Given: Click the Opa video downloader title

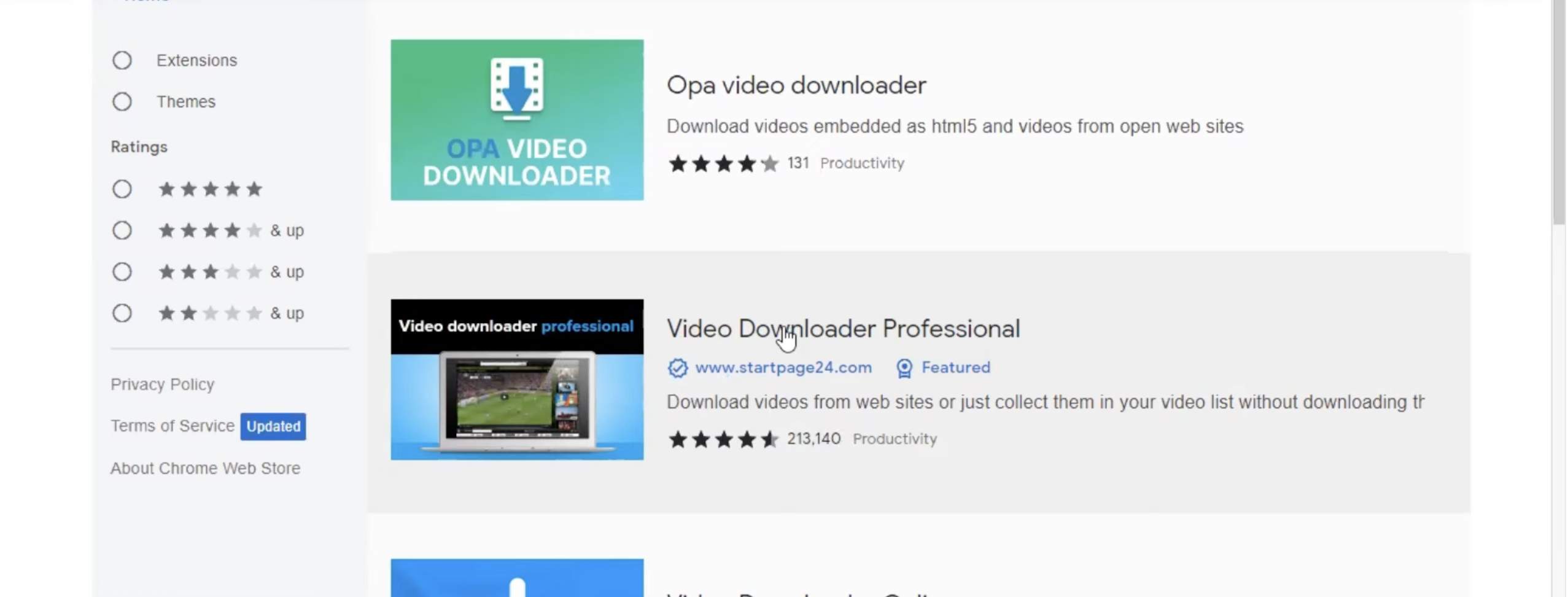Looking at the screenshot, I should [796, 85].
